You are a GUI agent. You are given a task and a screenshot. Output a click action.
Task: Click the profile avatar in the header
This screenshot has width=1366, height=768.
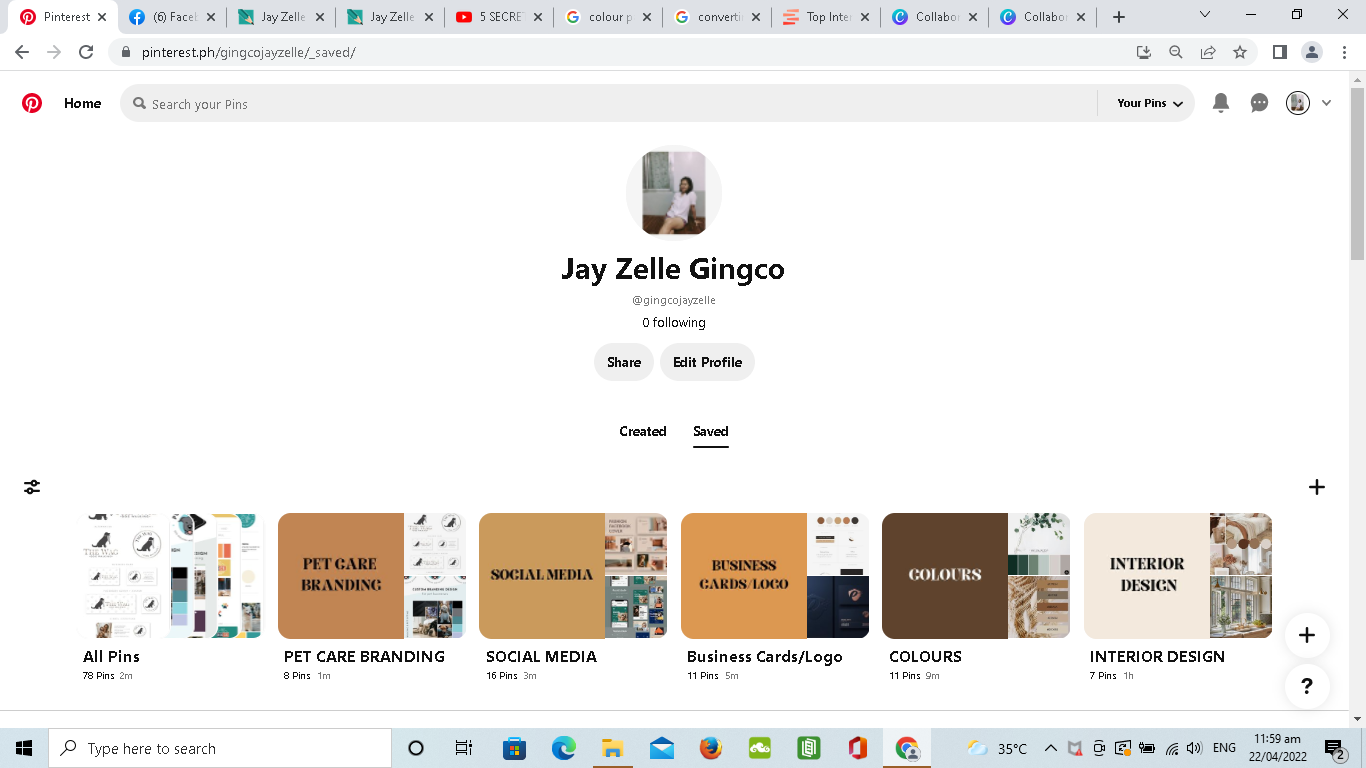pyautogui.click(x=1298, y=103)
